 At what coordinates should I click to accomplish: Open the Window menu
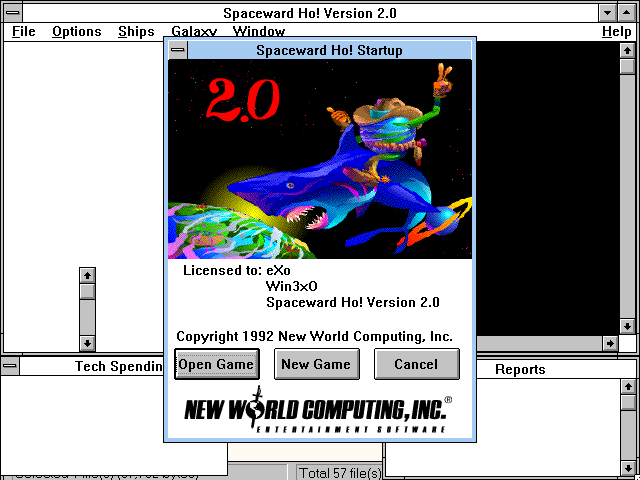coord(258,32)
